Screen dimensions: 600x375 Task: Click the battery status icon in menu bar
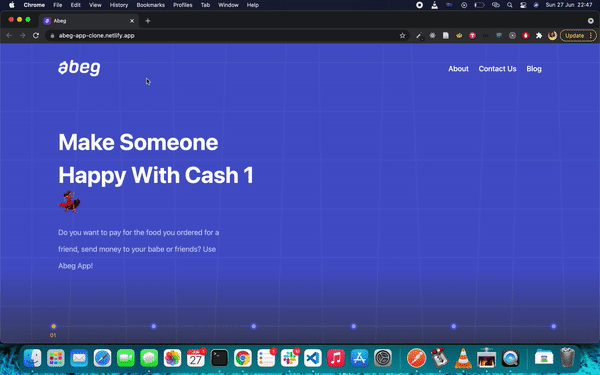[479, 5]
